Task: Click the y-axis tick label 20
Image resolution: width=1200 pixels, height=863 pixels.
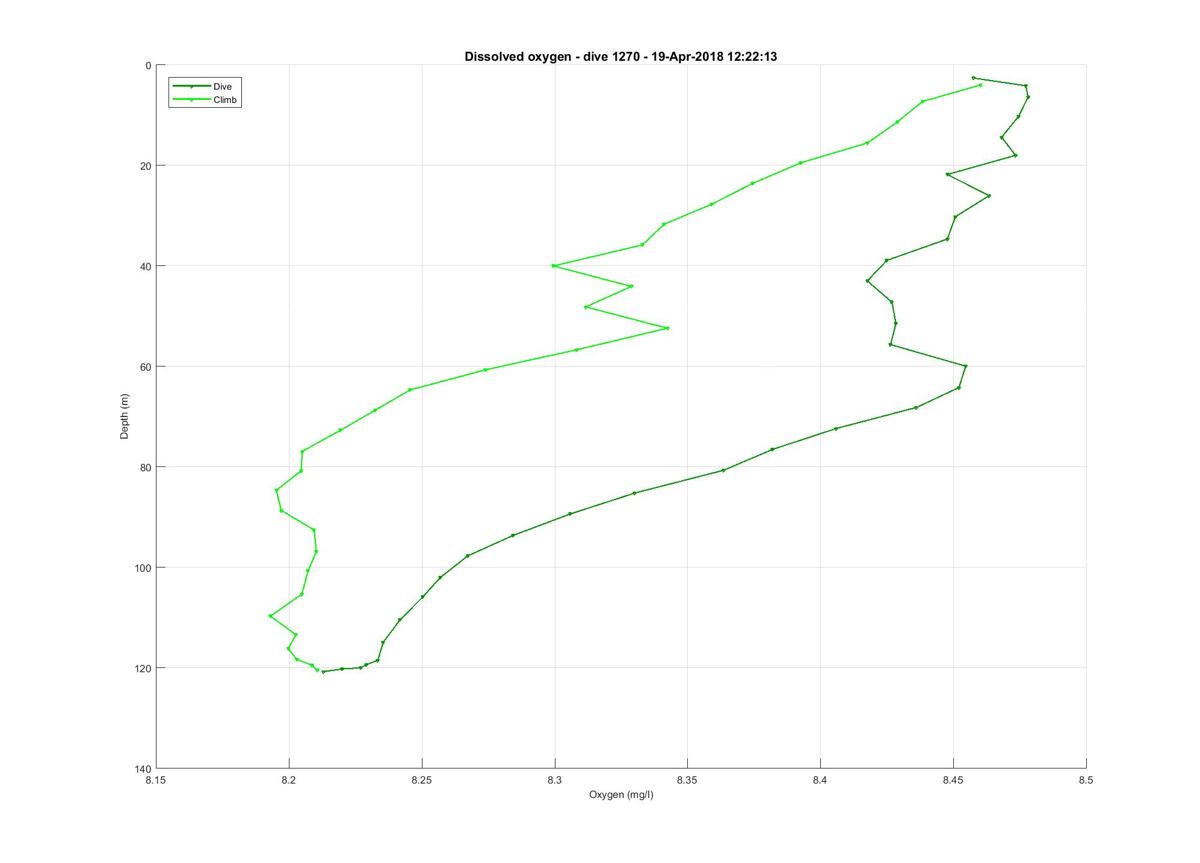Action: coord(146,165)
